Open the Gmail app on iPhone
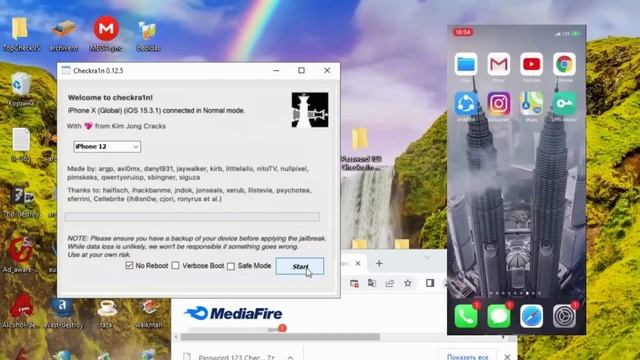640x360 pixels. coord(498,64)
